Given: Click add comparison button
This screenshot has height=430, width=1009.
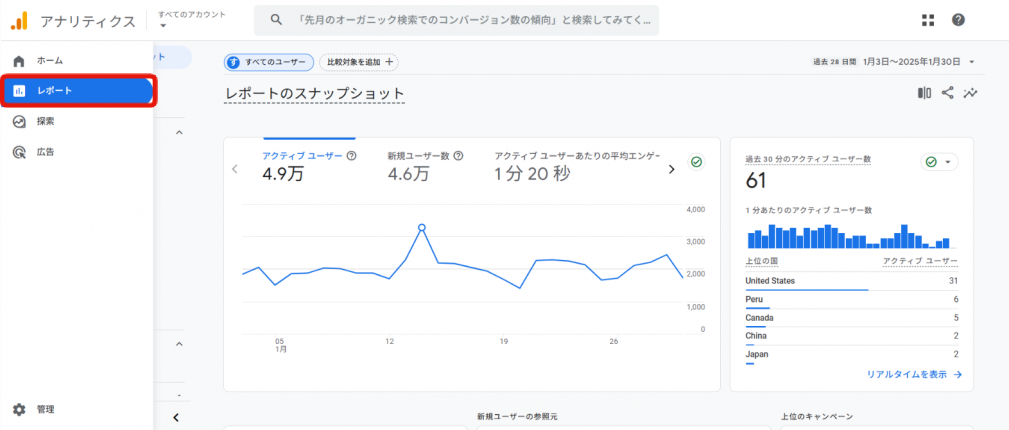Looking at the screenshot, I should 359,62.
